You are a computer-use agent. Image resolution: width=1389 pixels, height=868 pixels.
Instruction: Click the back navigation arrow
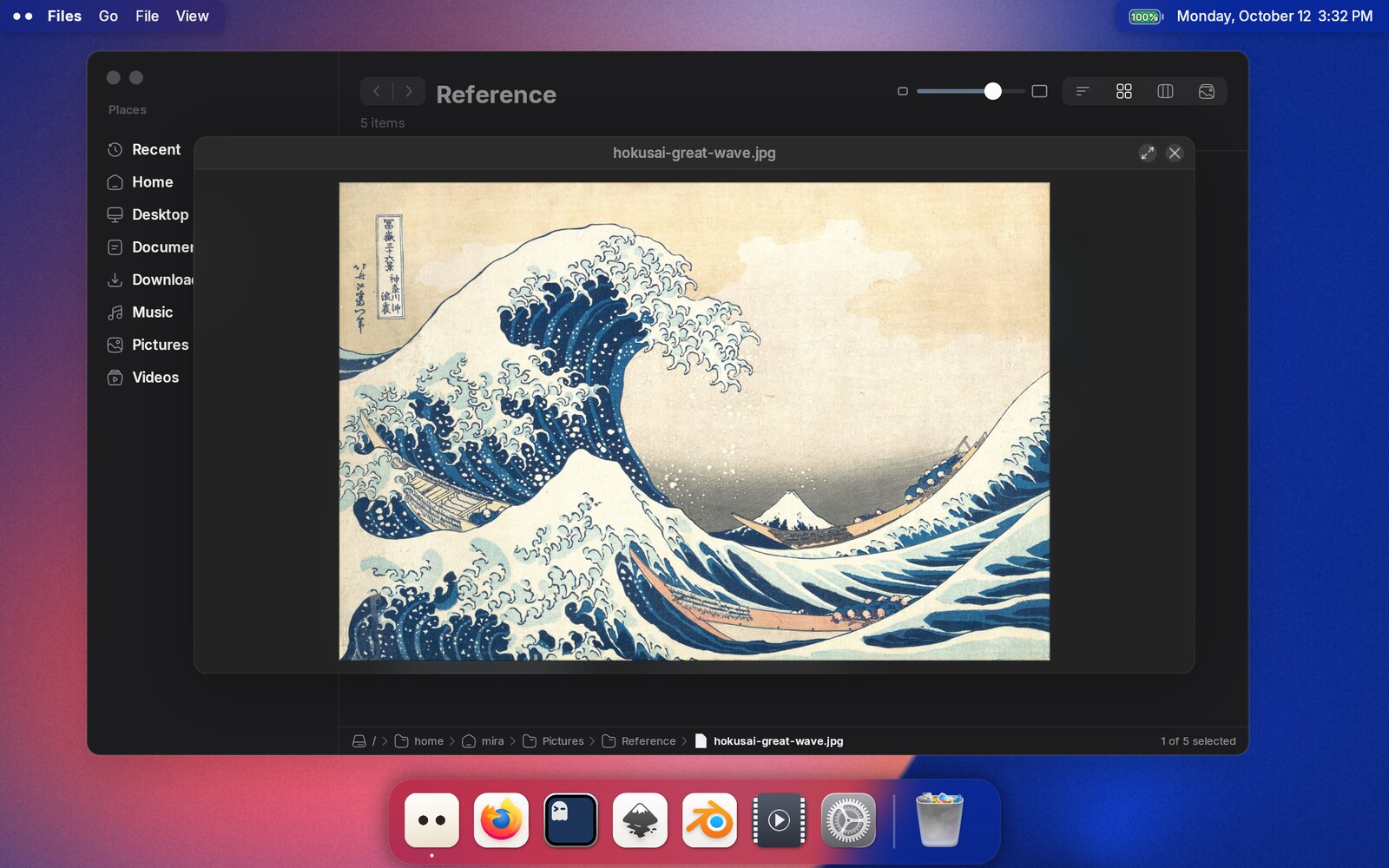(x=377, y=91)
